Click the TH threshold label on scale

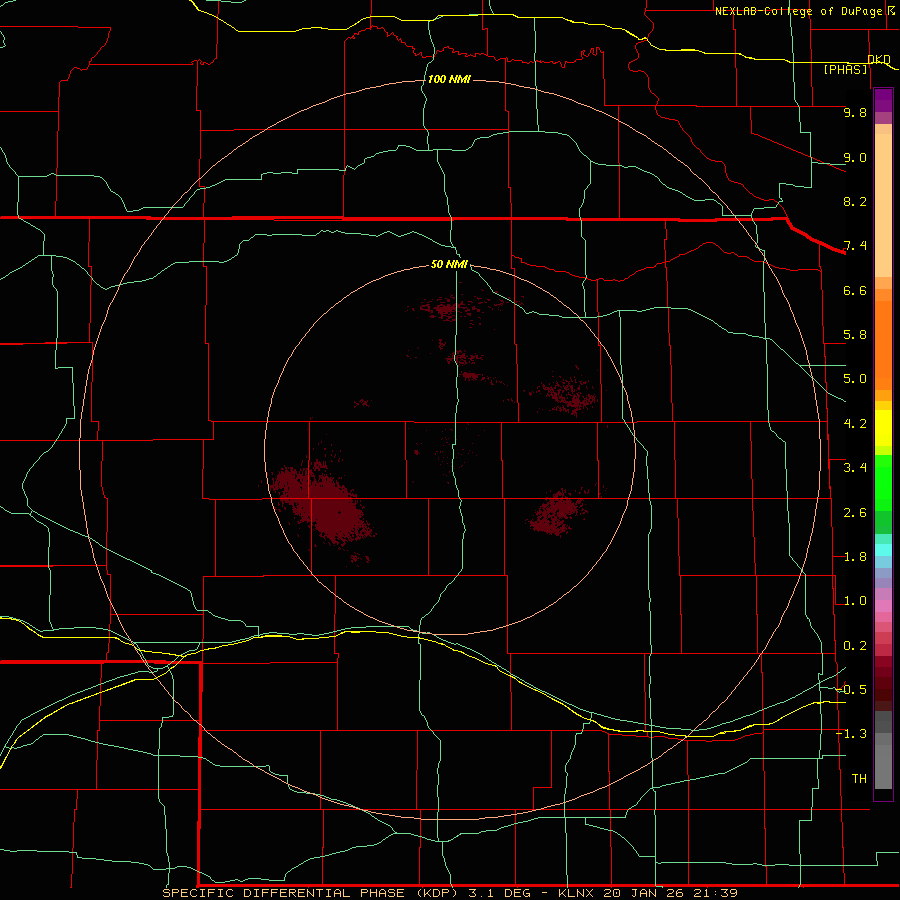coord(859,778)
